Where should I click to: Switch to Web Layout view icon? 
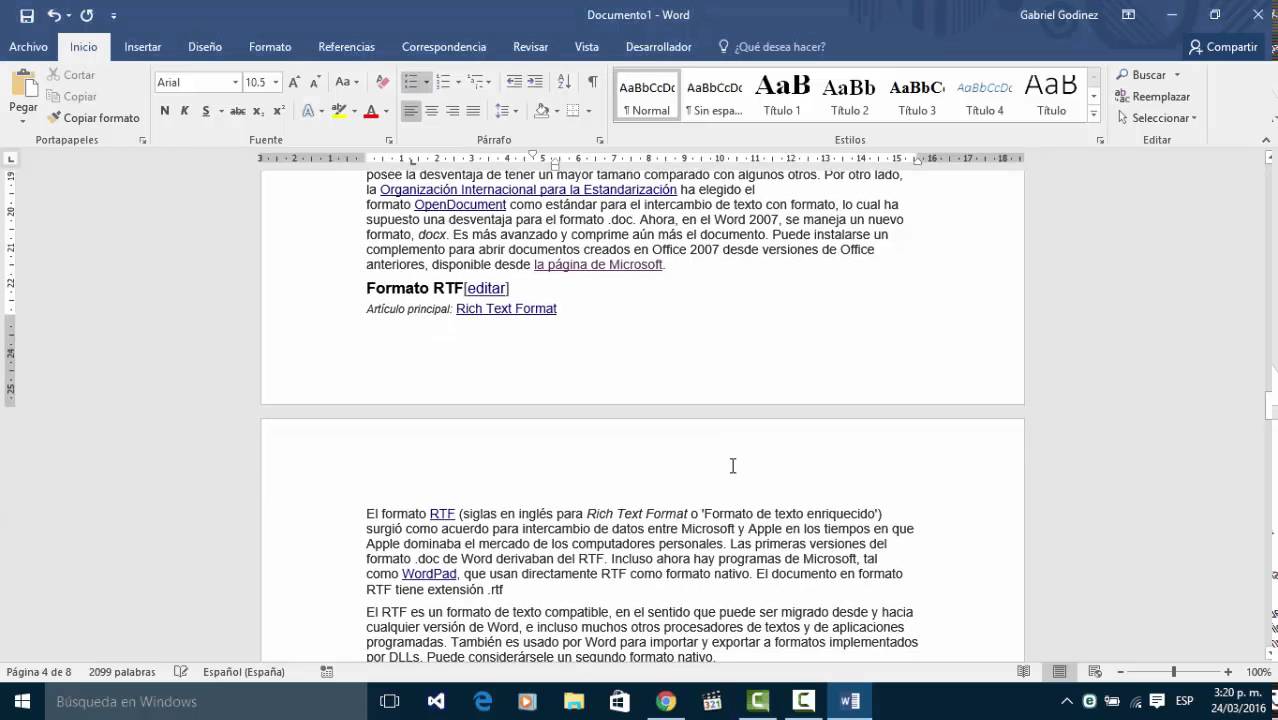coord(1095,672)
